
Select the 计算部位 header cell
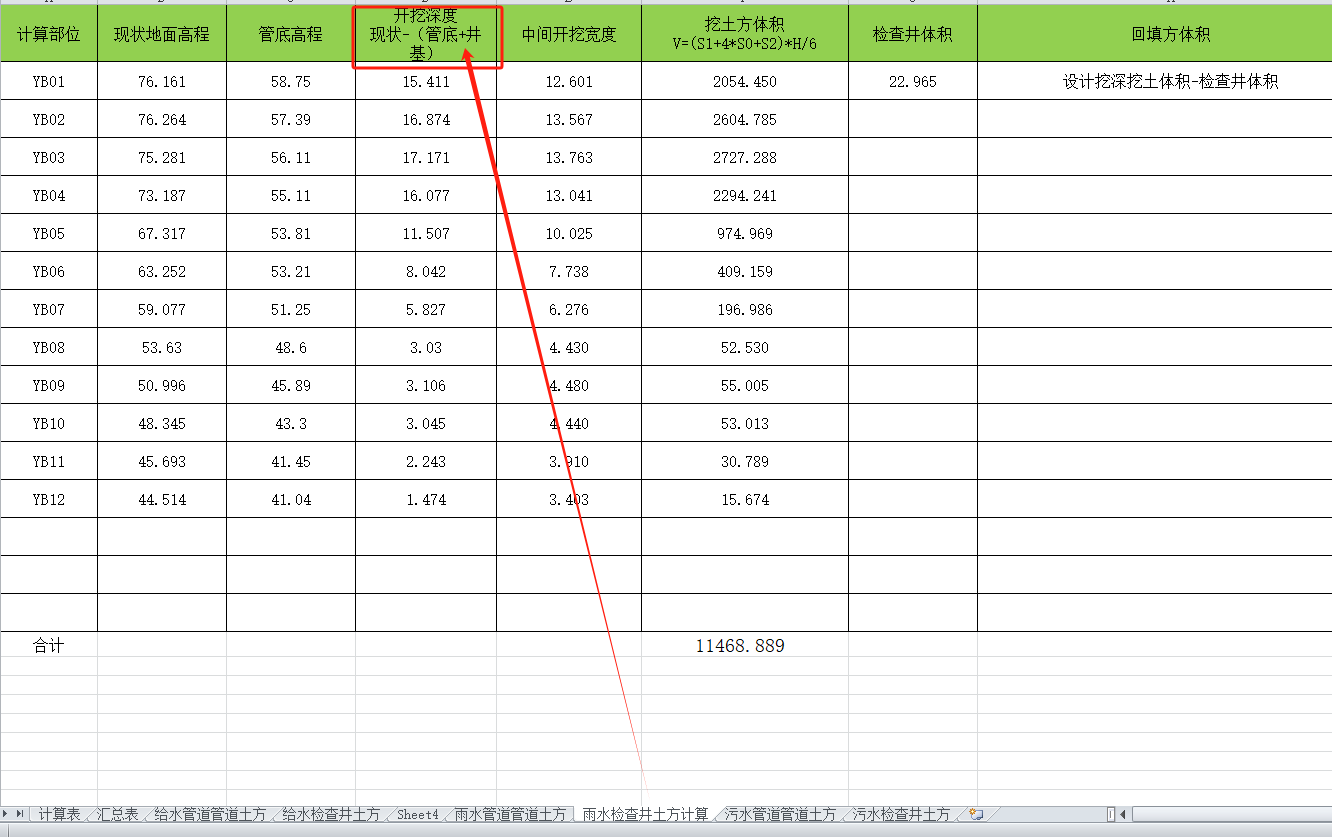(49, 34)
